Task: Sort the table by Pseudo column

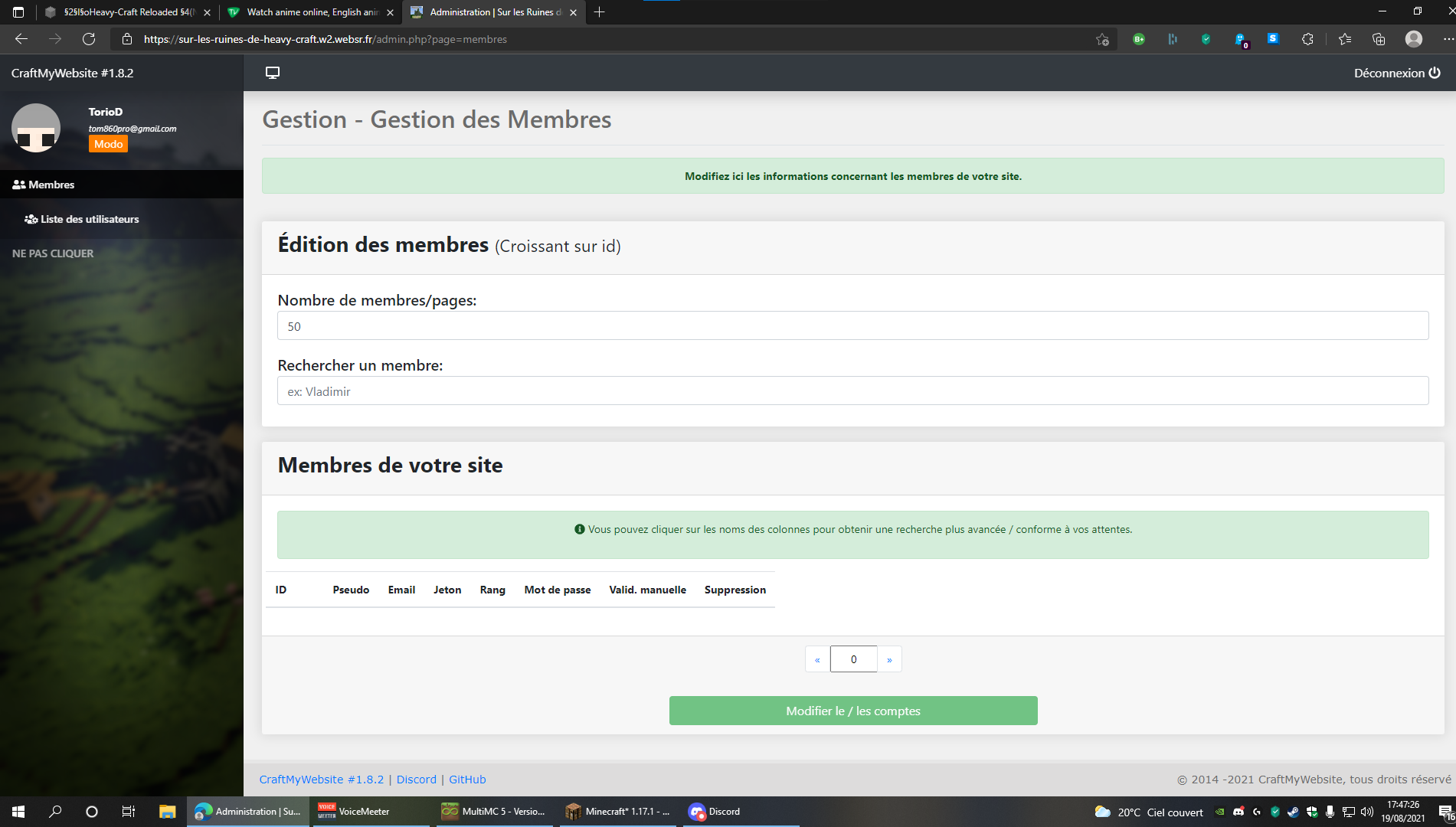Action: [351, 590]
